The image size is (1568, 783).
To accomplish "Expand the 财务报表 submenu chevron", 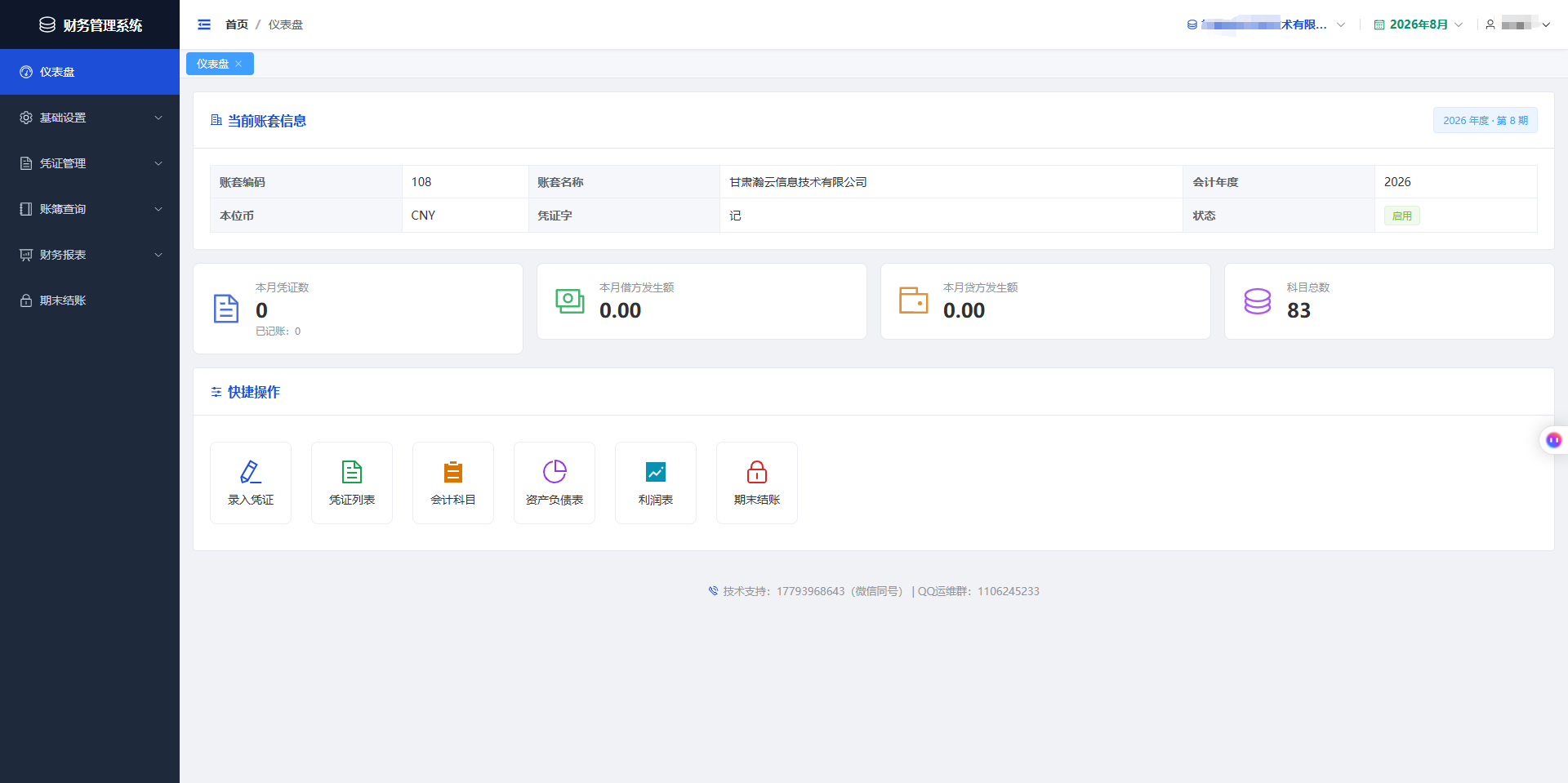I will (x=158, y=255).
